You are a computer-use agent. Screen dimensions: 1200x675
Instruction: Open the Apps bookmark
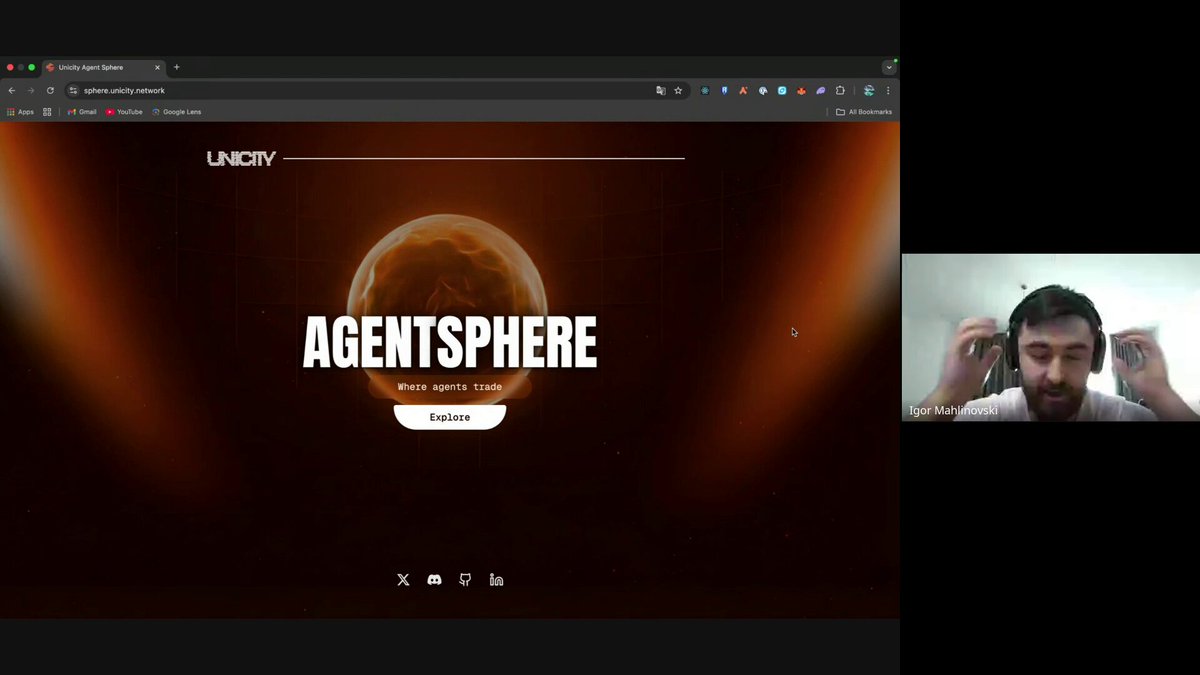(20, 112)
